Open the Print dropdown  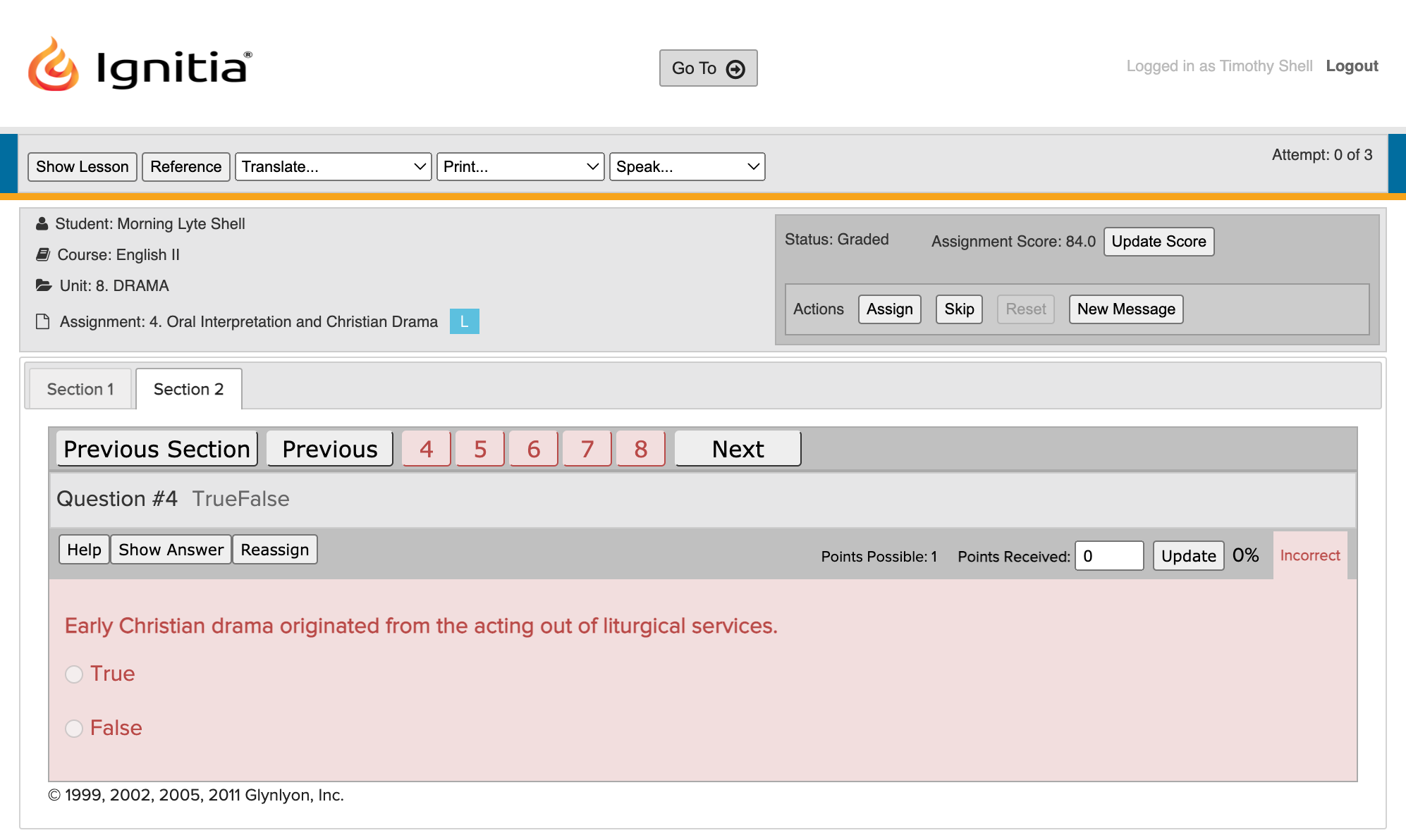pyautogui.click(x=520, y=167)
